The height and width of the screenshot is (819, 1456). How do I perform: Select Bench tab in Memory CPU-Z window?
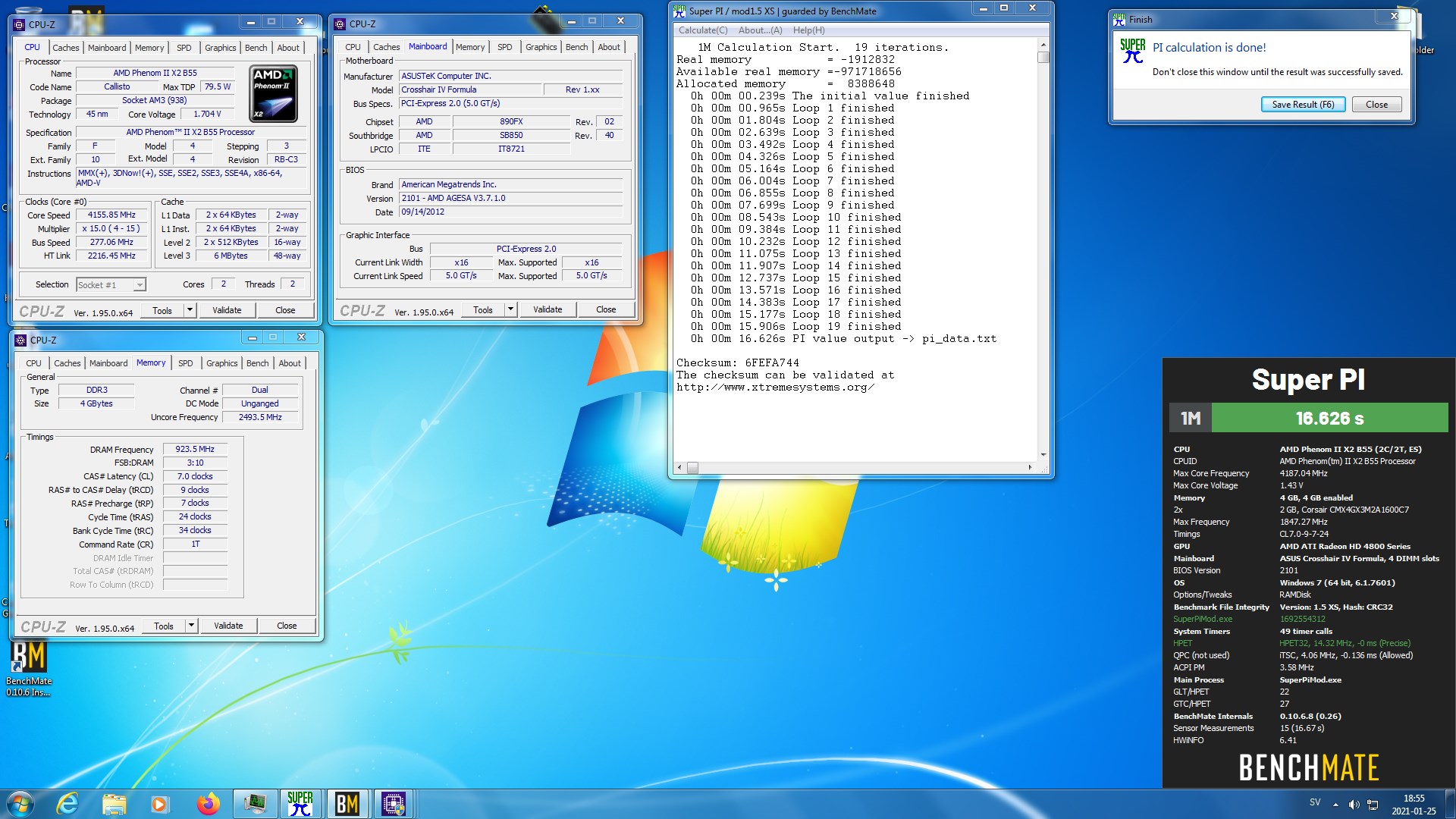[257, 363]
